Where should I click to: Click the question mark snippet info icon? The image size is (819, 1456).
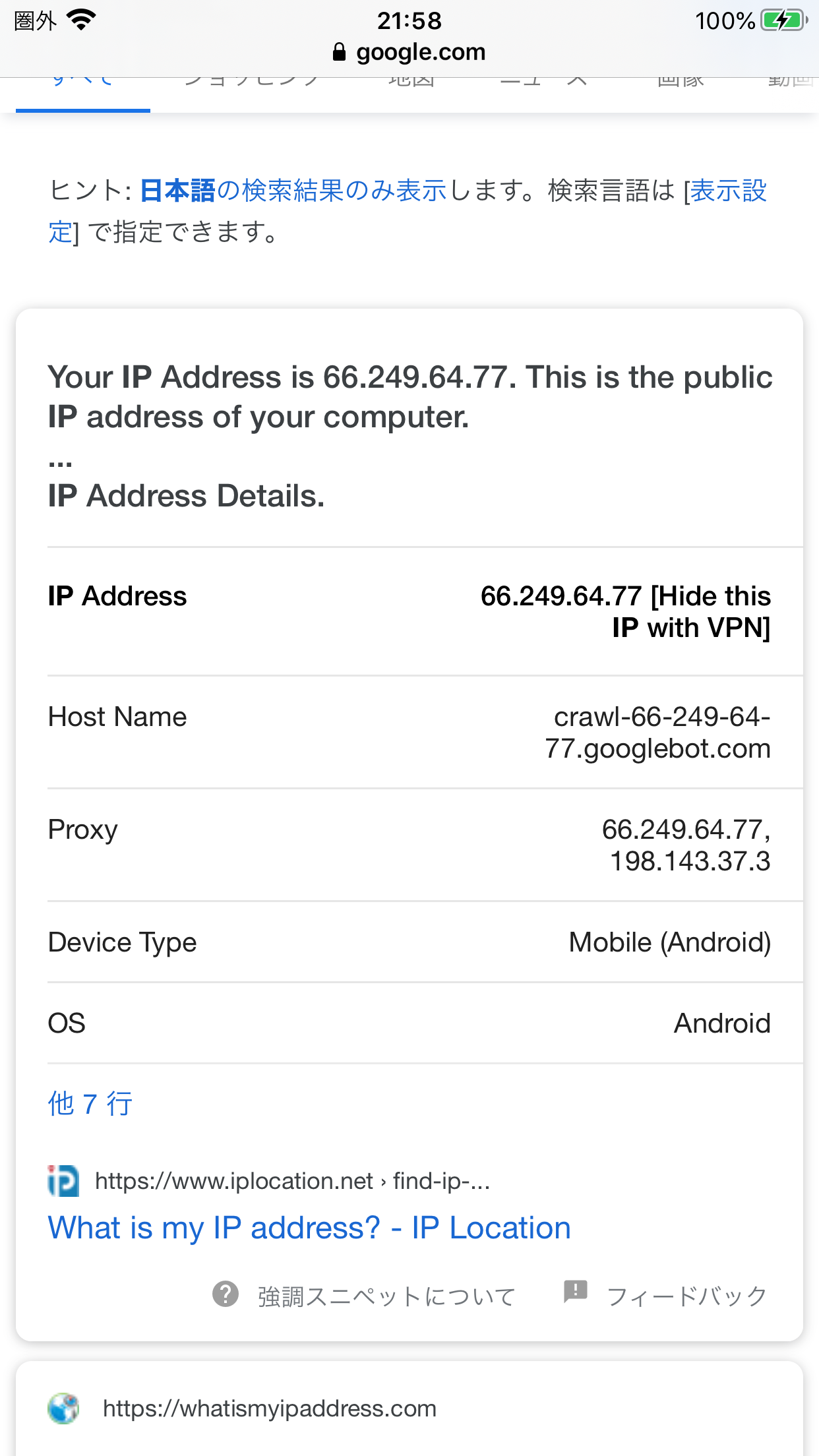pos(226,1294)
